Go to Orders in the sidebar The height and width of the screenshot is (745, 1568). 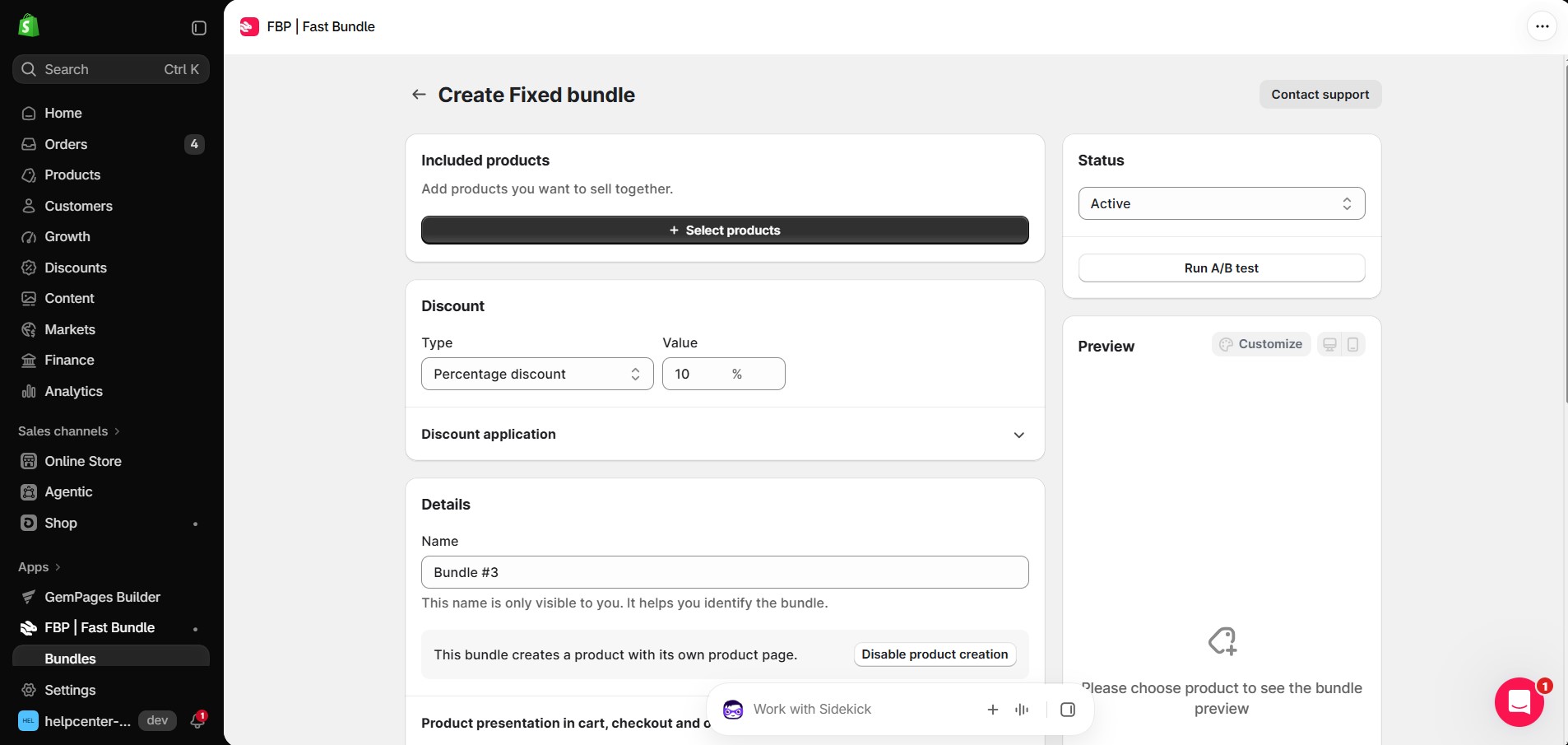[x=111, y=144]
